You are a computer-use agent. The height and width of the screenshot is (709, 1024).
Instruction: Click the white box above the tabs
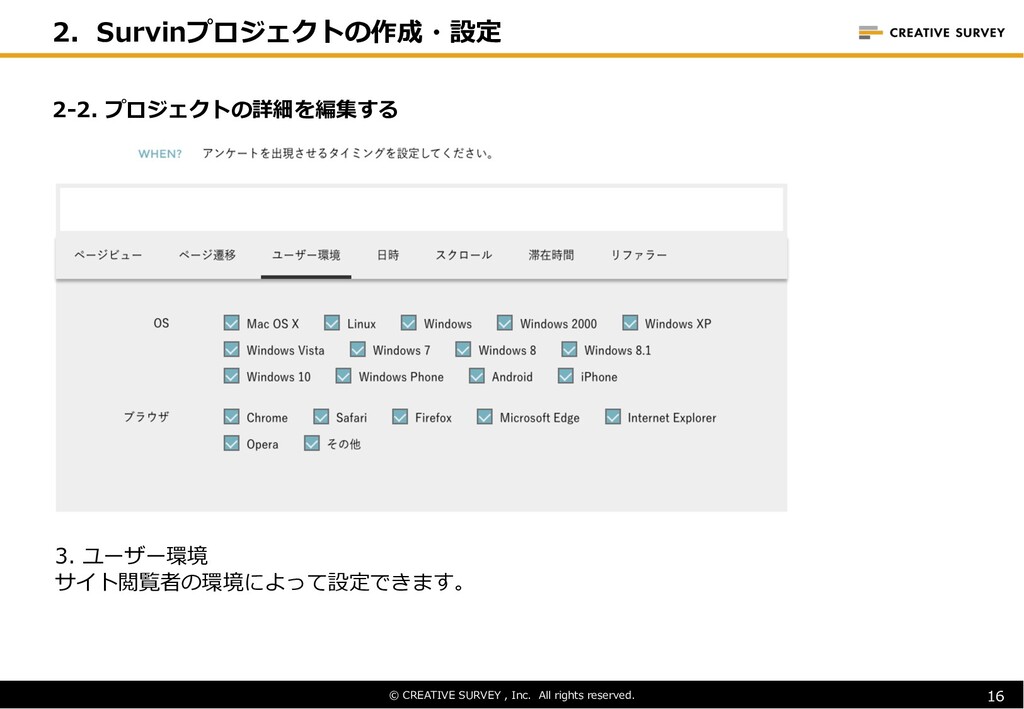[421, 209]
